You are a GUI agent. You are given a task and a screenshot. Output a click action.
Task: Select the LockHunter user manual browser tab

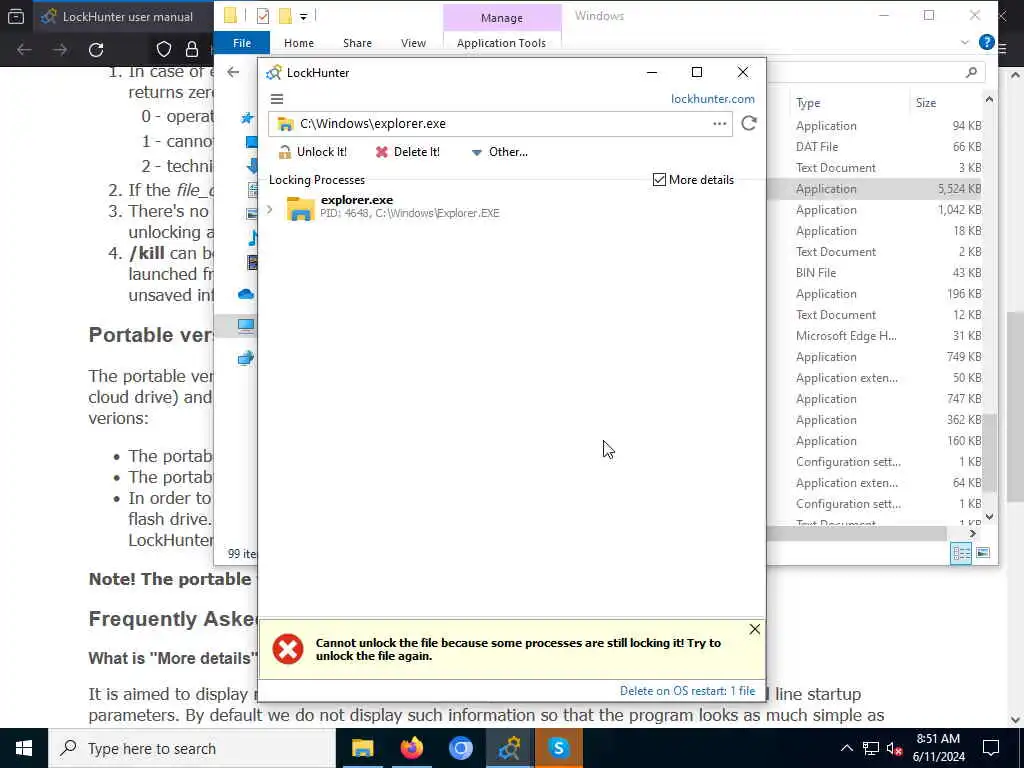pos(121,17)
